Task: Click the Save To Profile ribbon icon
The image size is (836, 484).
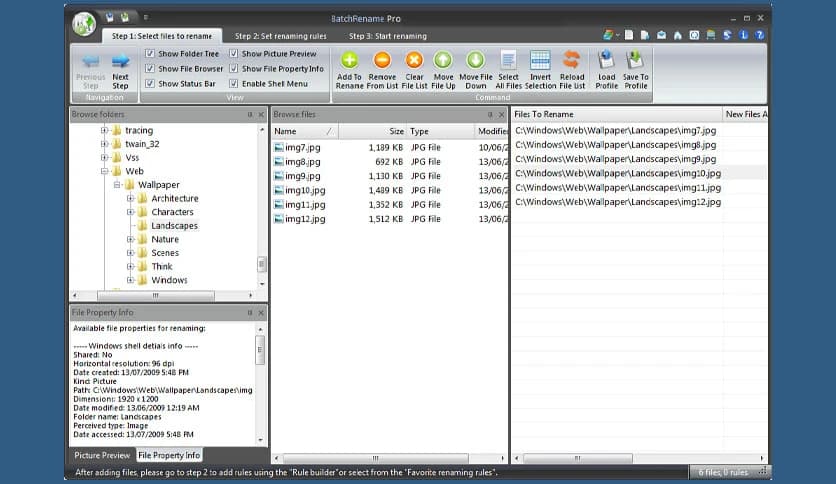Action: point(635,60)
